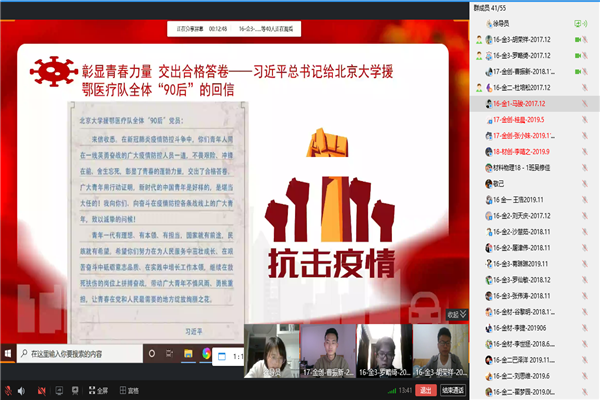Click muted mic icon on 18-材创 2019.9 row
This screenshot has width=600, height=400.
[585, 152]
